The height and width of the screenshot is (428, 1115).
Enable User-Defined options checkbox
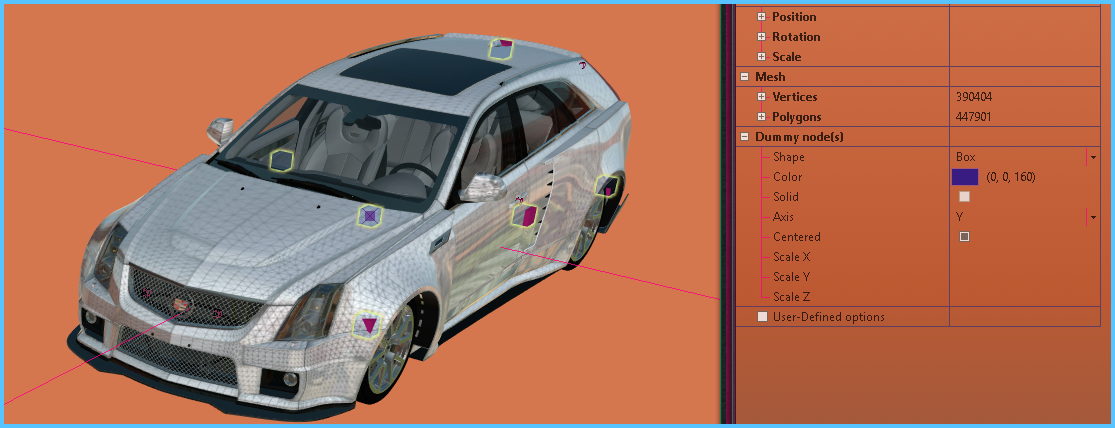click(763, 317)
